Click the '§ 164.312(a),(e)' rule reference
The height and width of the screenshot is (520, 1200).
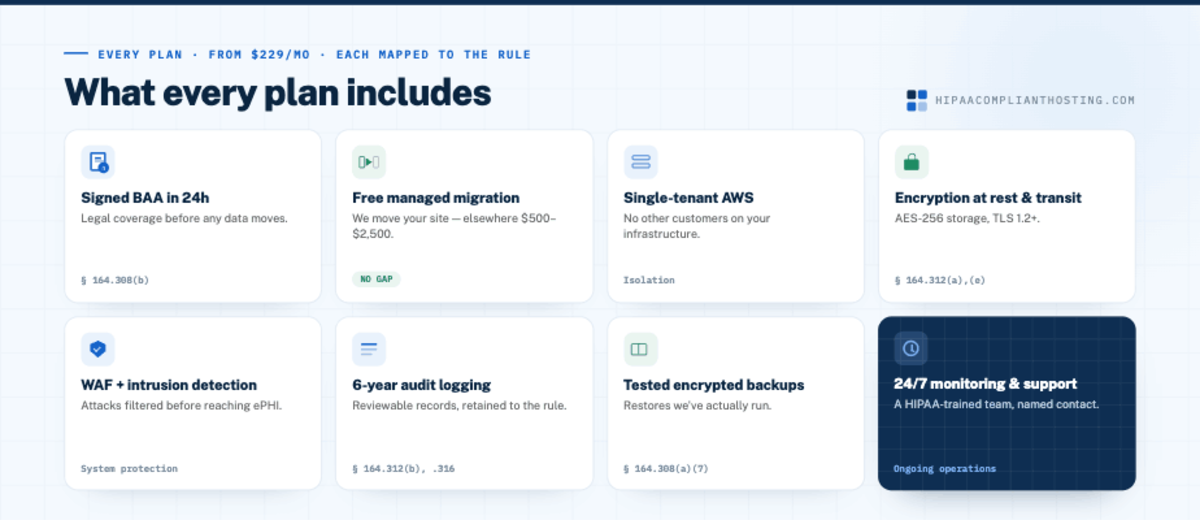pyautogui.click(x=940, y=280)
